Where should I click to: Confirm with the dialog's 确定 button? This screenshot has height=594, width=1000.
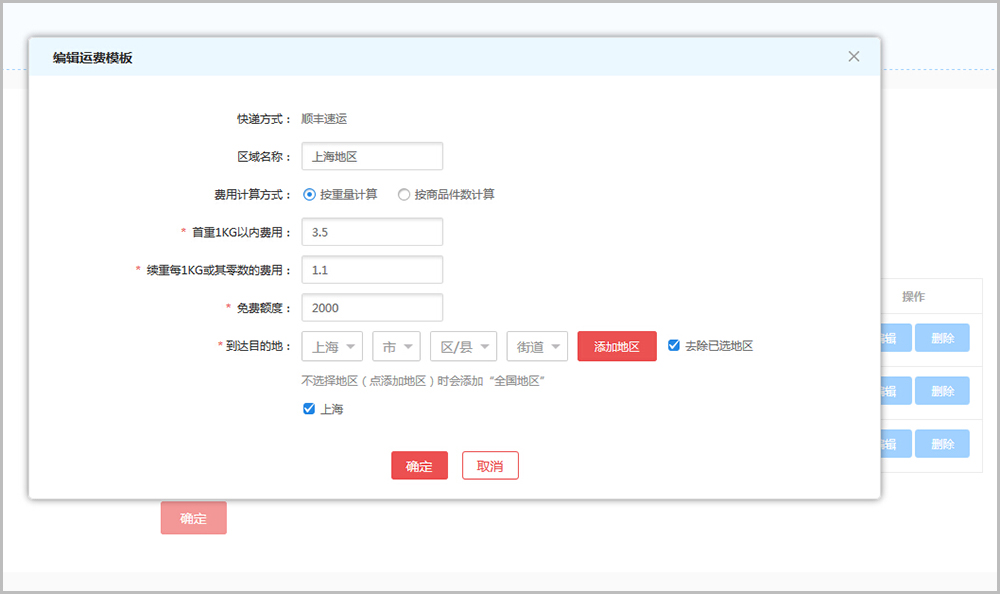[419, 466]
